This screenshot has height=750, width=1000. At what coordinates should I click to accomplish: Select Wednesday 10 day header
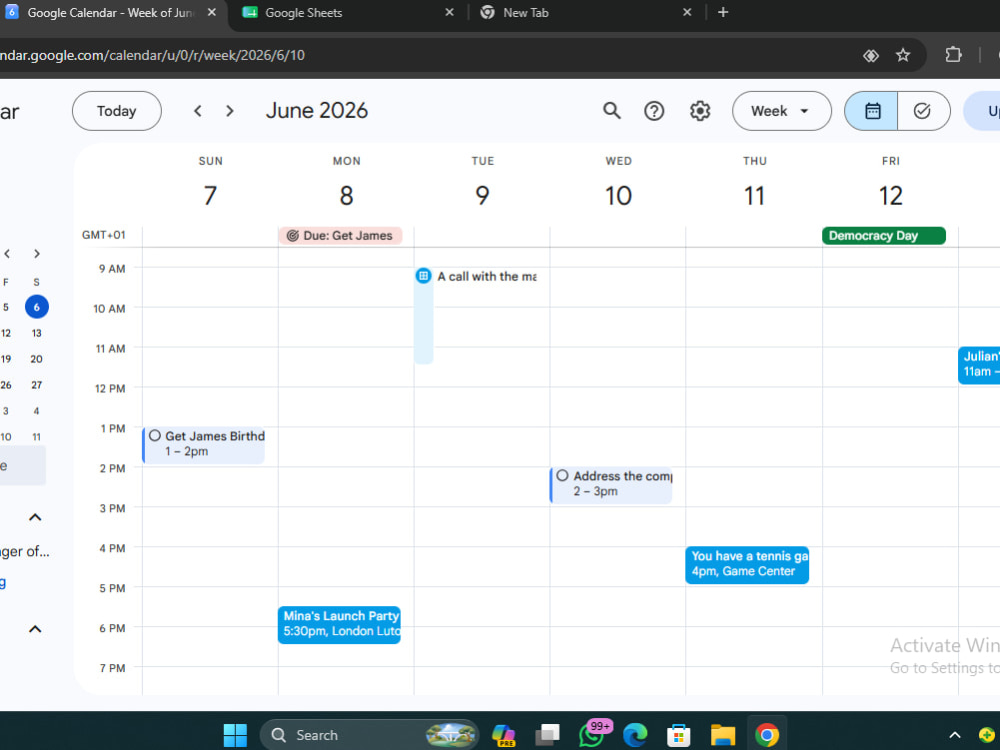point(619,195)
